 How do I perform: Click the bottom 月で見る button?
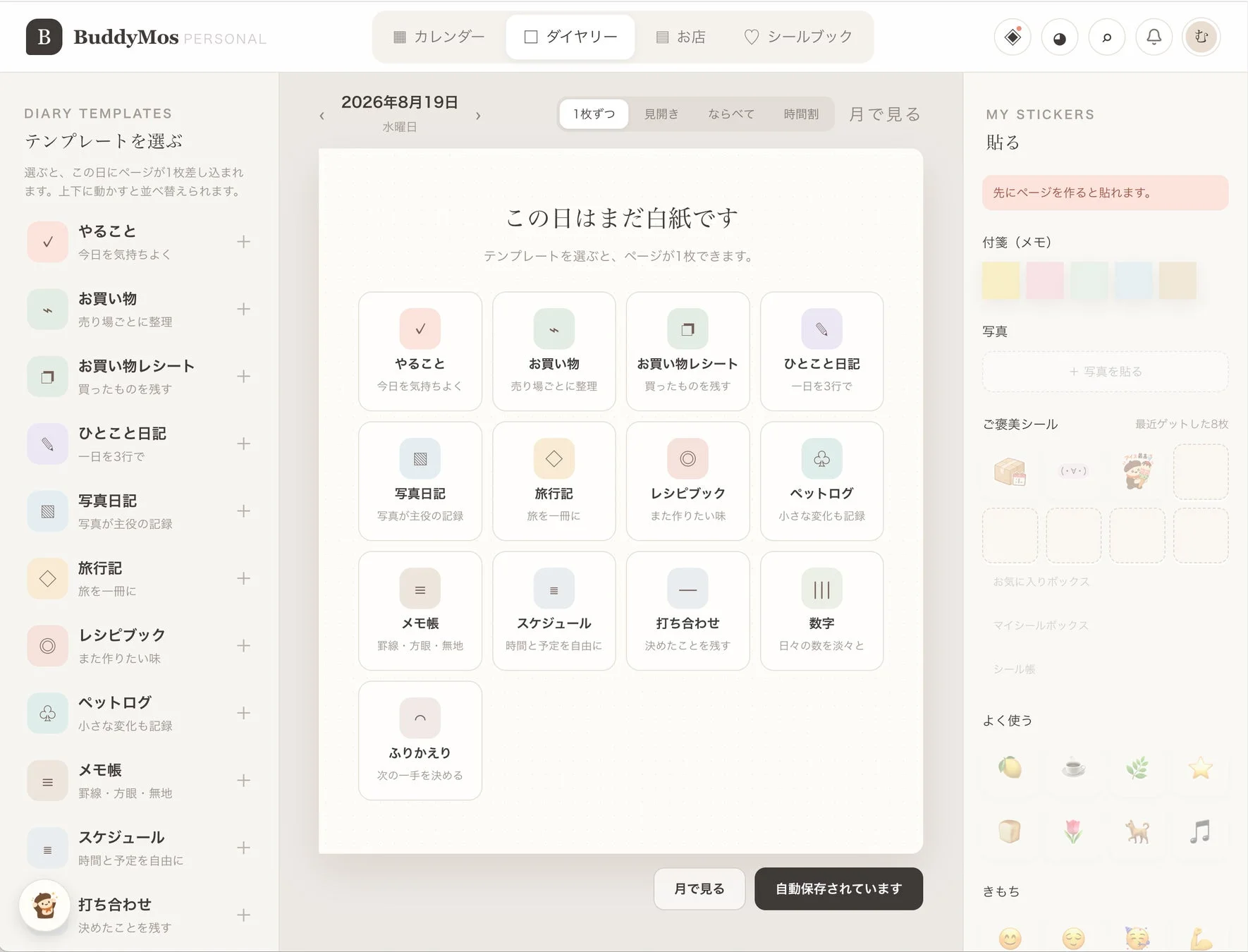pos(699,889)
